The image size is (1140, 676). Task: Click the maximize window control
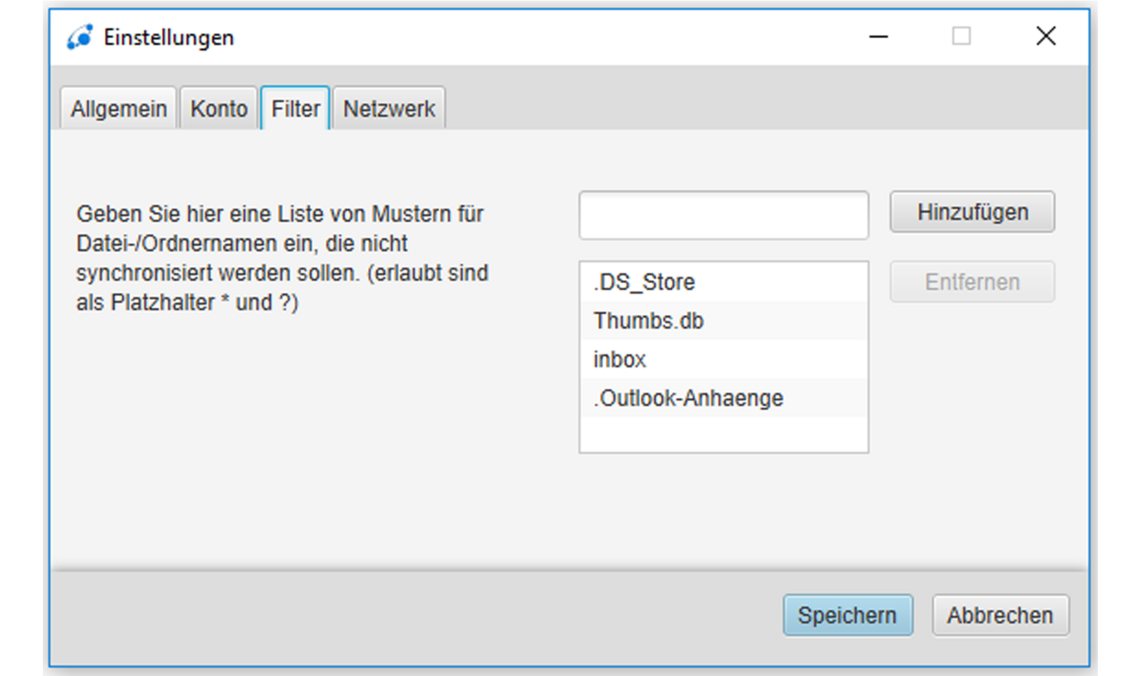(x=962, y=36)
